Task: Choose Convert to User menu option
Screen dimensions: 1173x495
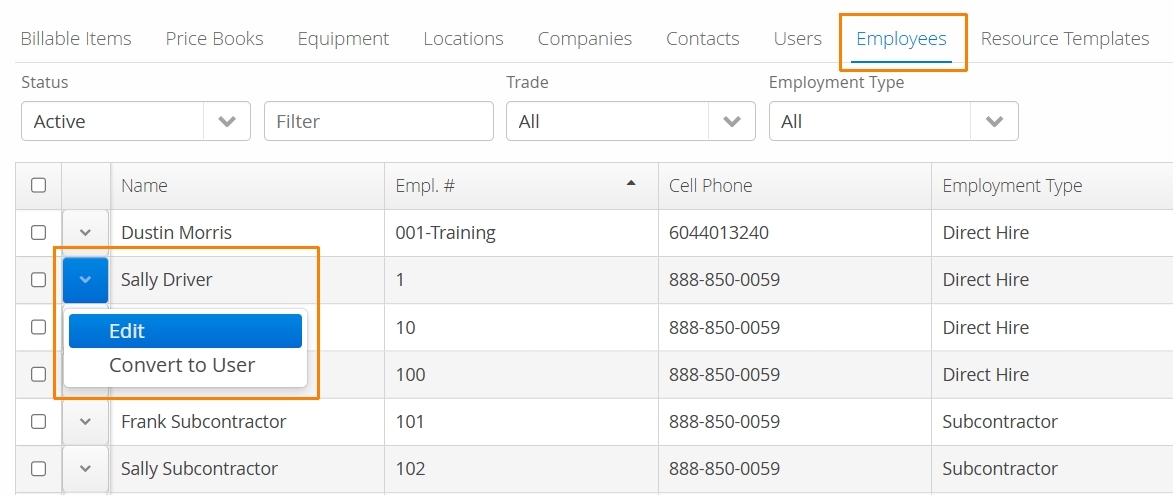Action: click(x=185, y=365)
